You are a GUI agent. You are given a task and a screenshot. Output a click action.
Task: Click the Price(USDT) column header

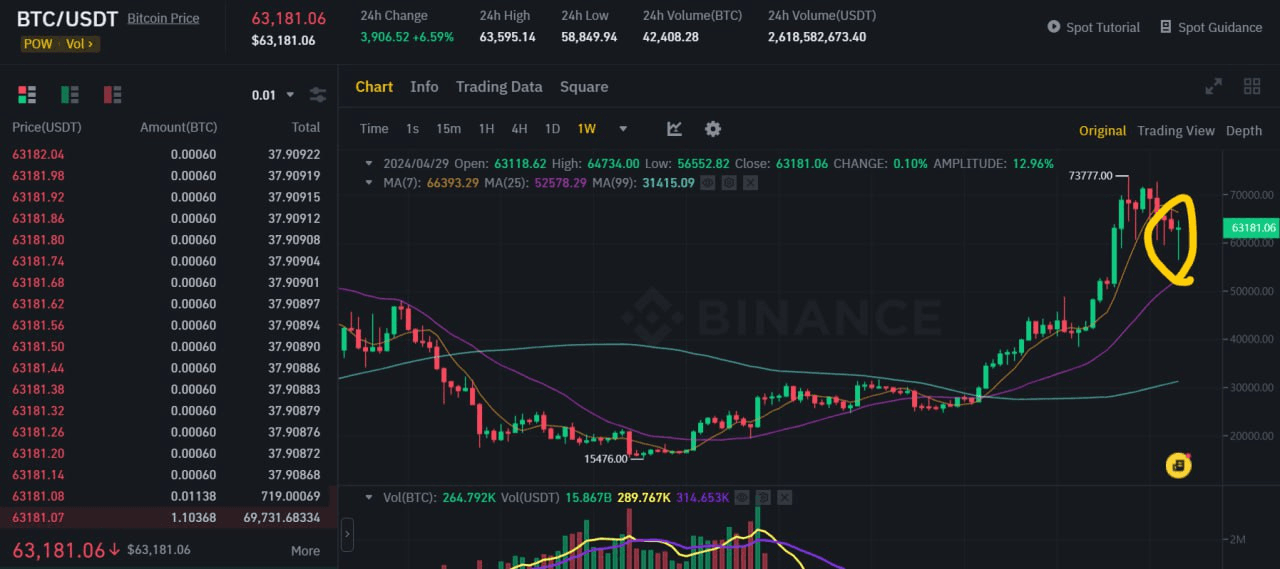click(47, 127)
